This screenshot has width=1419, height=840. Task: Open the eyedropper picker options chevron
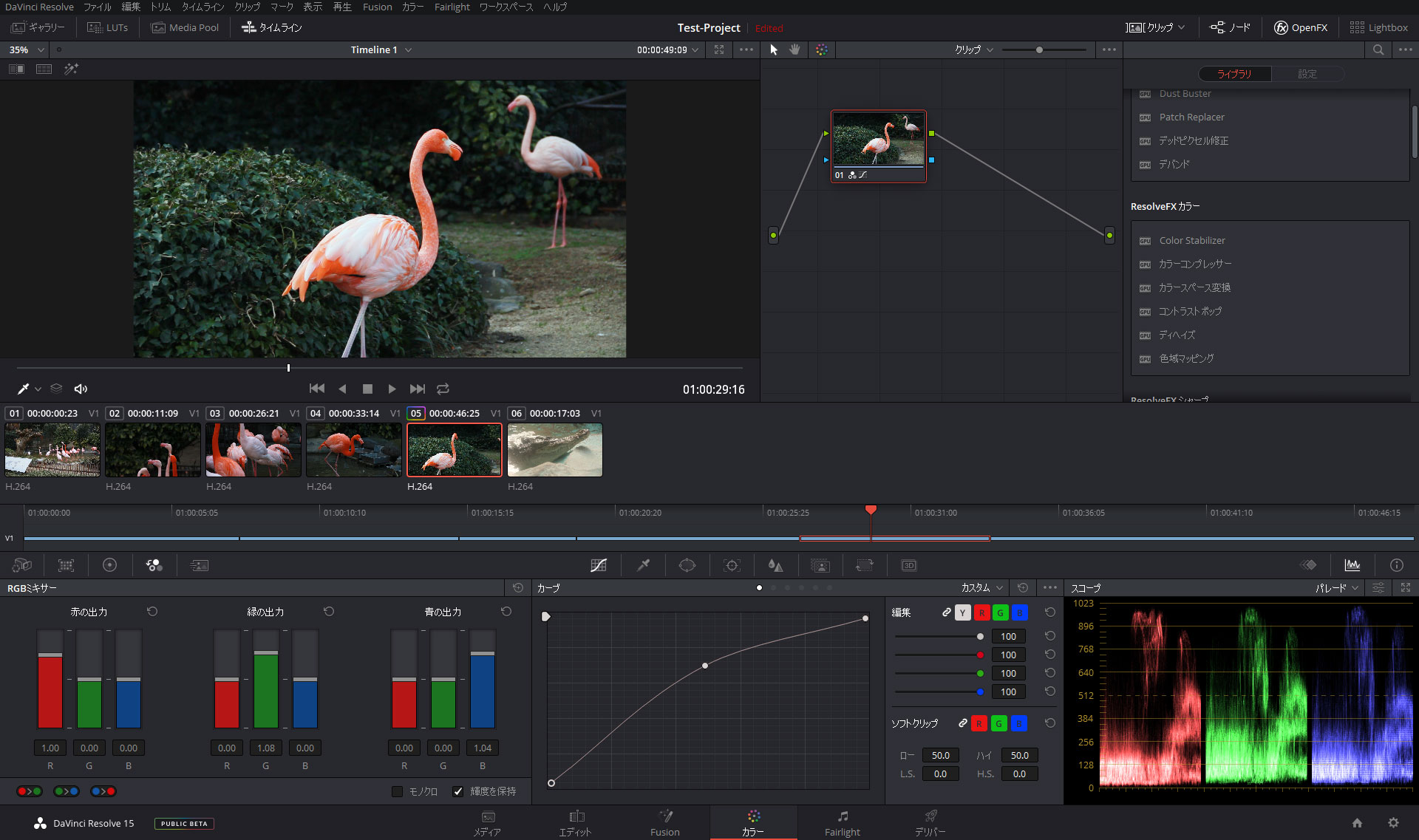pos(38,389)
